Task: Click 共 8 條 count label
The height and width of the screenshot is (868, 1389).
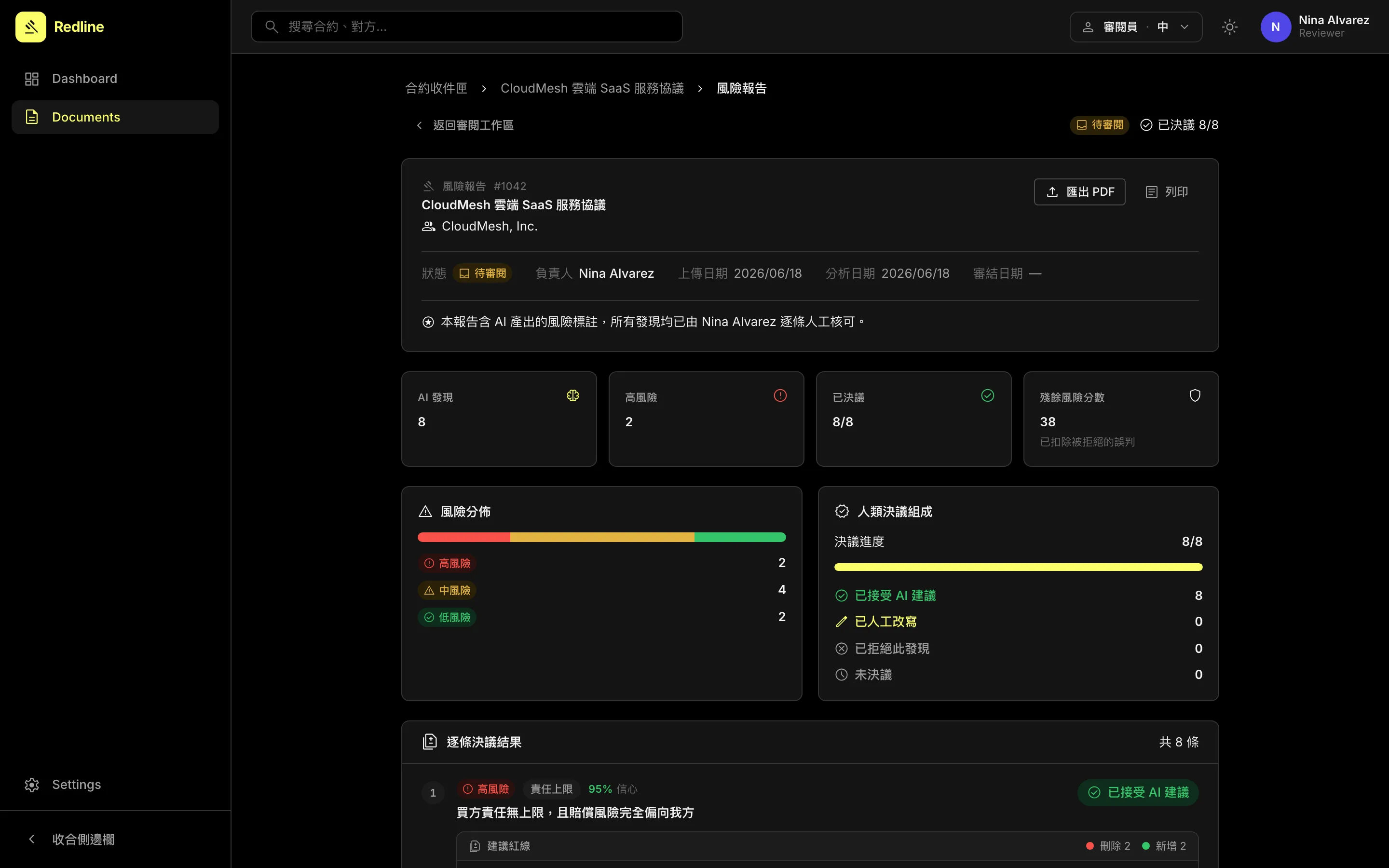Action: coord(1179,742)
